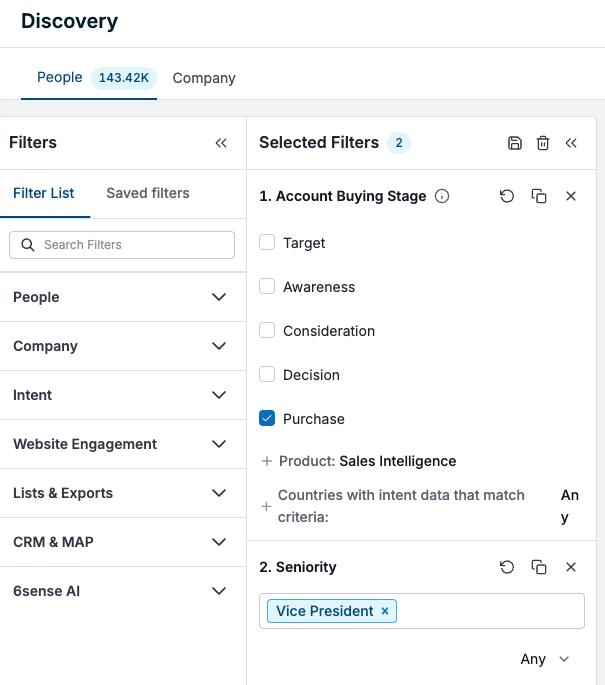Expand the Intent filter category
This screenshot has height=685, width=605.
point(123,395)
